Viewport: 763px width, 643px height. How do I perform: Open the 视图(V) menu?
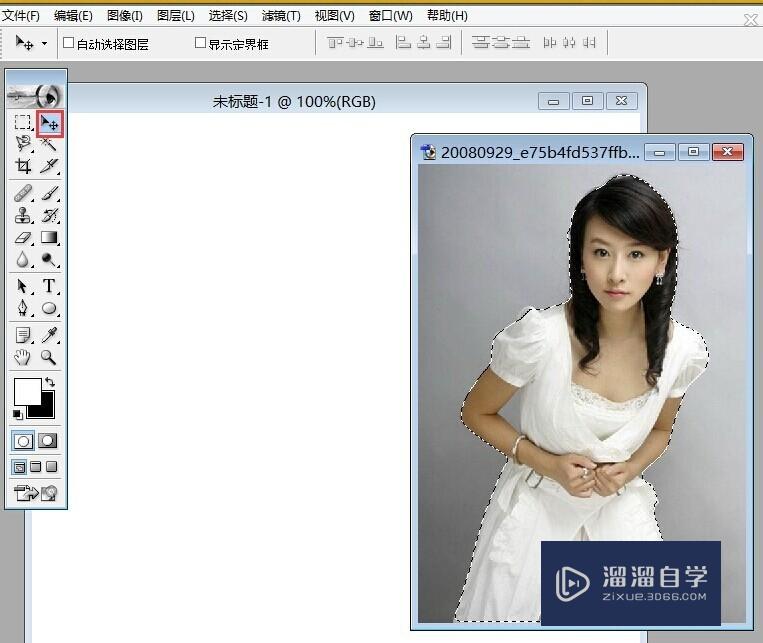[334, 16]
